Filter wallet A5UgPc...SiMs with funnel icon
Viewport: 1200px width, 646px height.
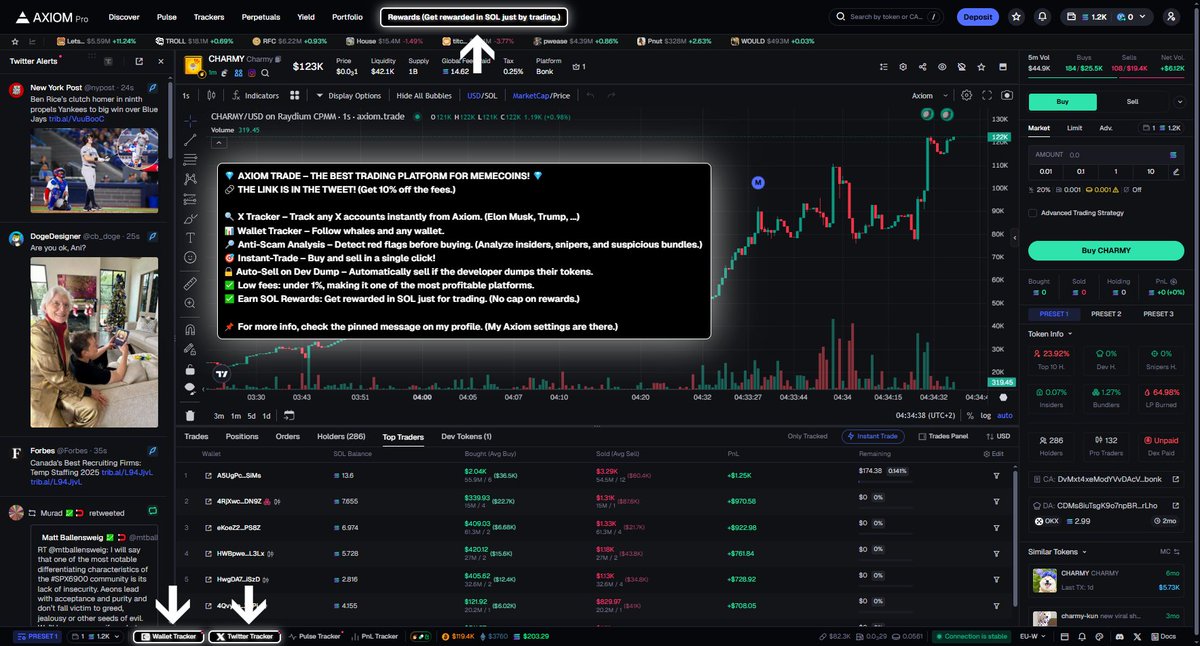pyautogui.click(x=996, y=476)
